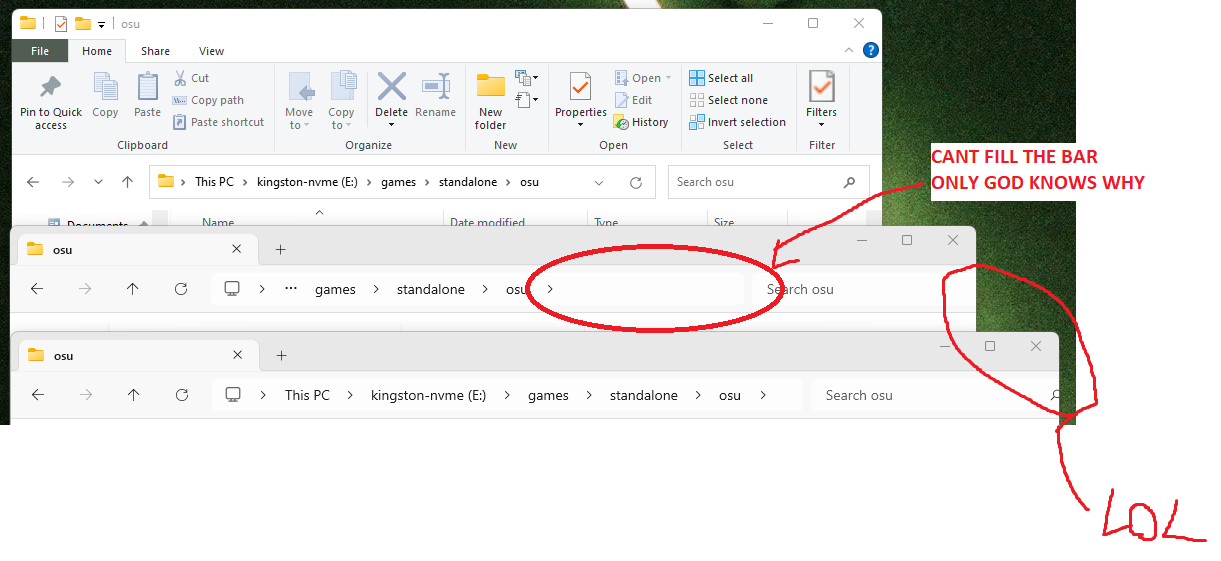
Task: Click games breadcrumb in ribbon Explorer window
Action: click(x=397, y=182)
